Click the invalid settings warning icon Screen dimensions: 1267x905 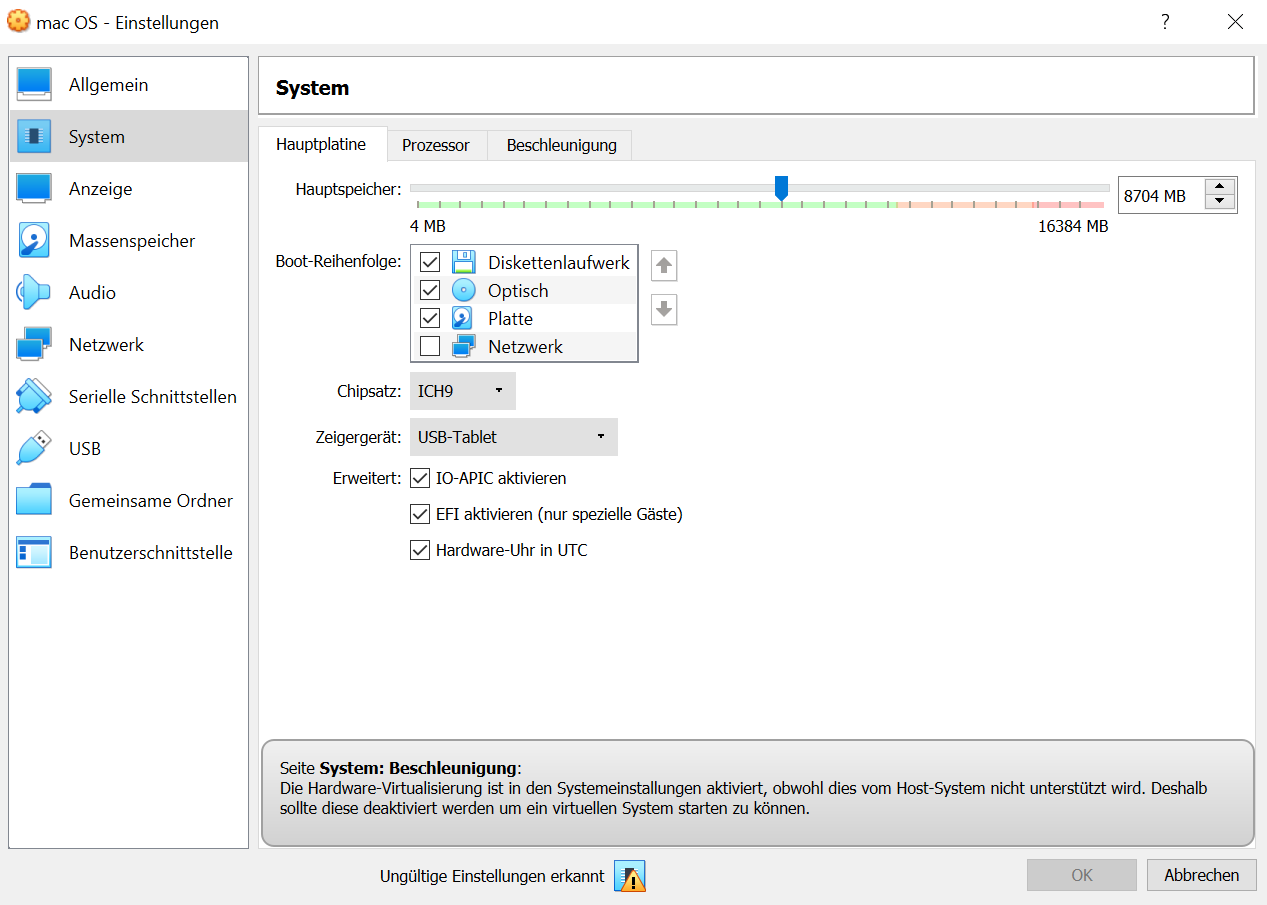[630, 877]
